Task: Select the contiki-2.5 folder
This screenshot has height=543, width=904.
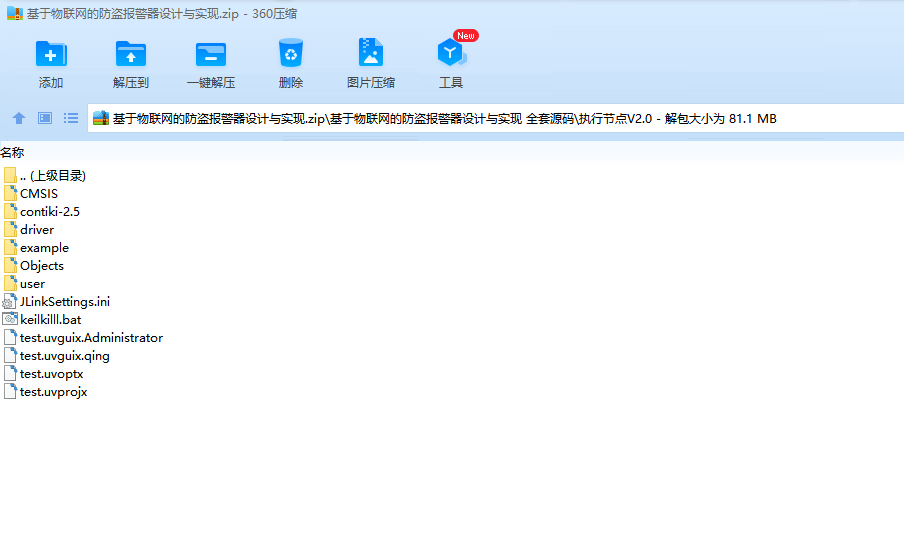Action: coord(42,212)
